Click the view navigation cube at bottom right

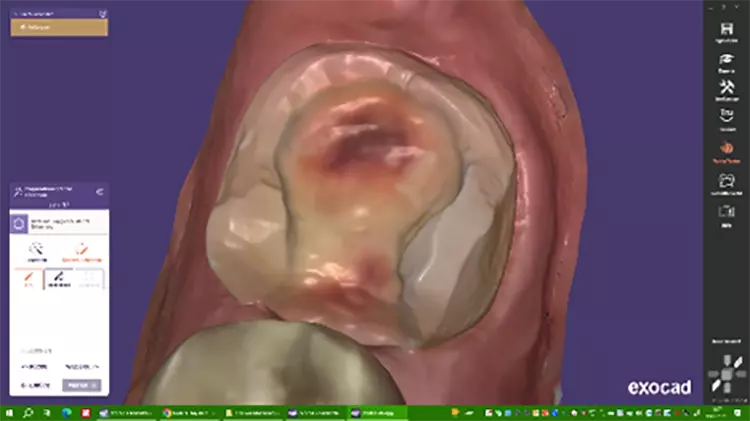point(726,377)
